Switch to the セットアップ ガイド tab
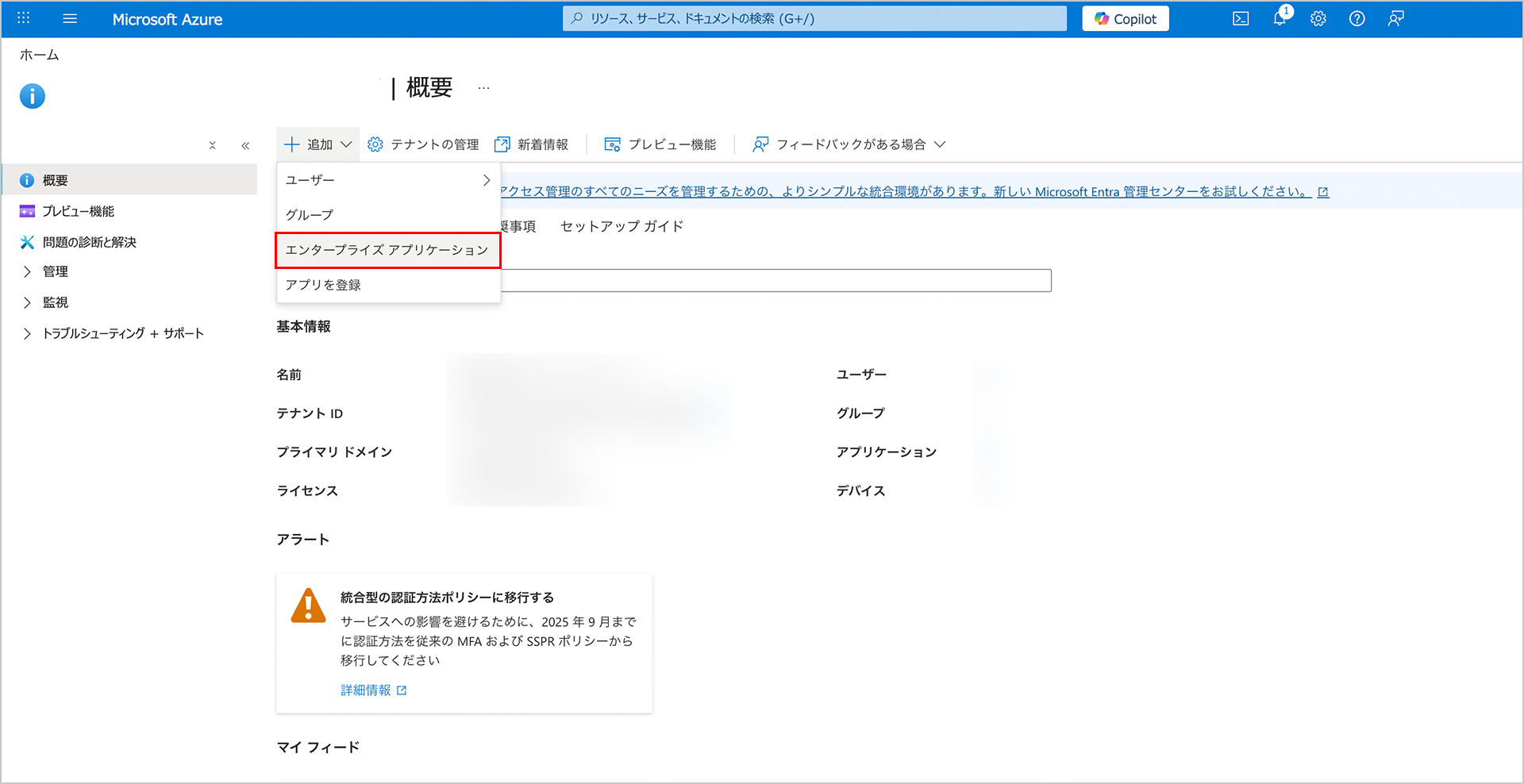Image resolution: width=1524 pixels, height=784 pixels. tap(622, 226)
